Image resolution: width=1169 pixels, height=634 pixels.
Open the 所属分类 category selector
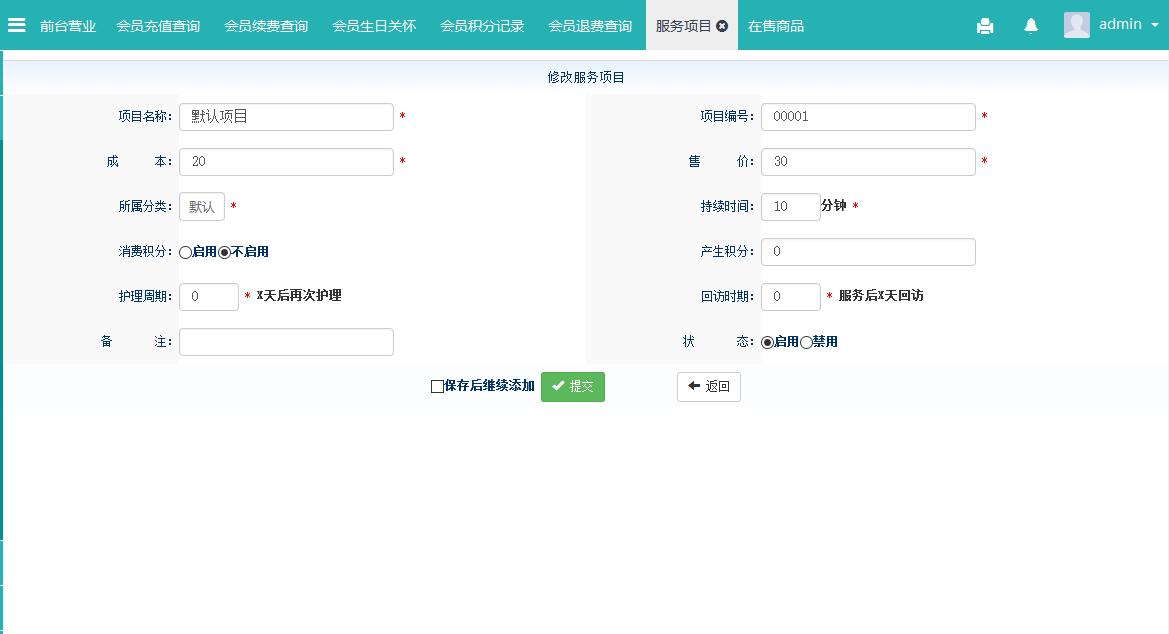pyautogui.click(x=202, y=207)
